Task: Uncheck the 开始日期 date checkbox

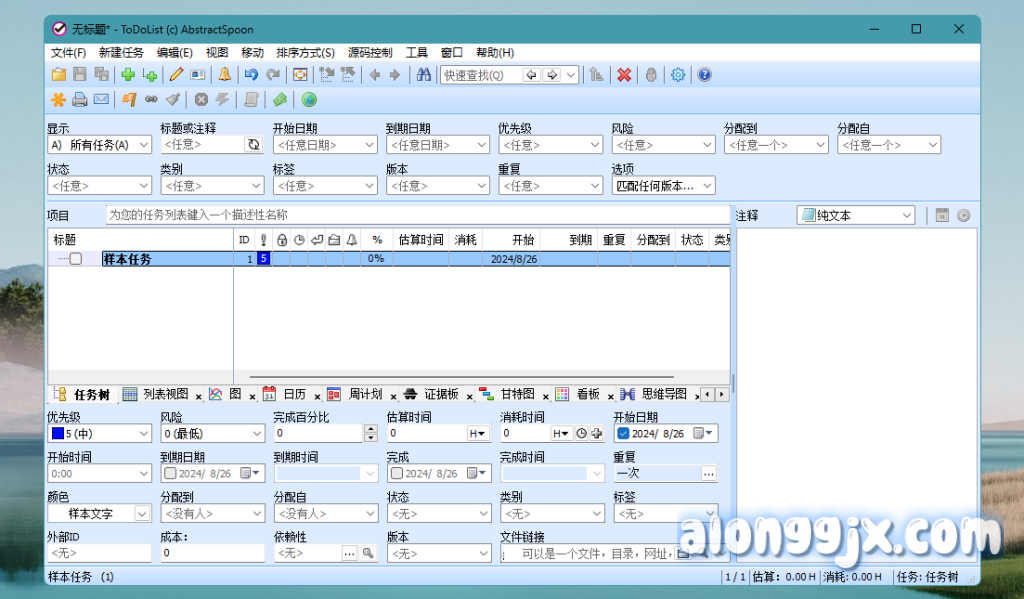Action: [623, 433]
